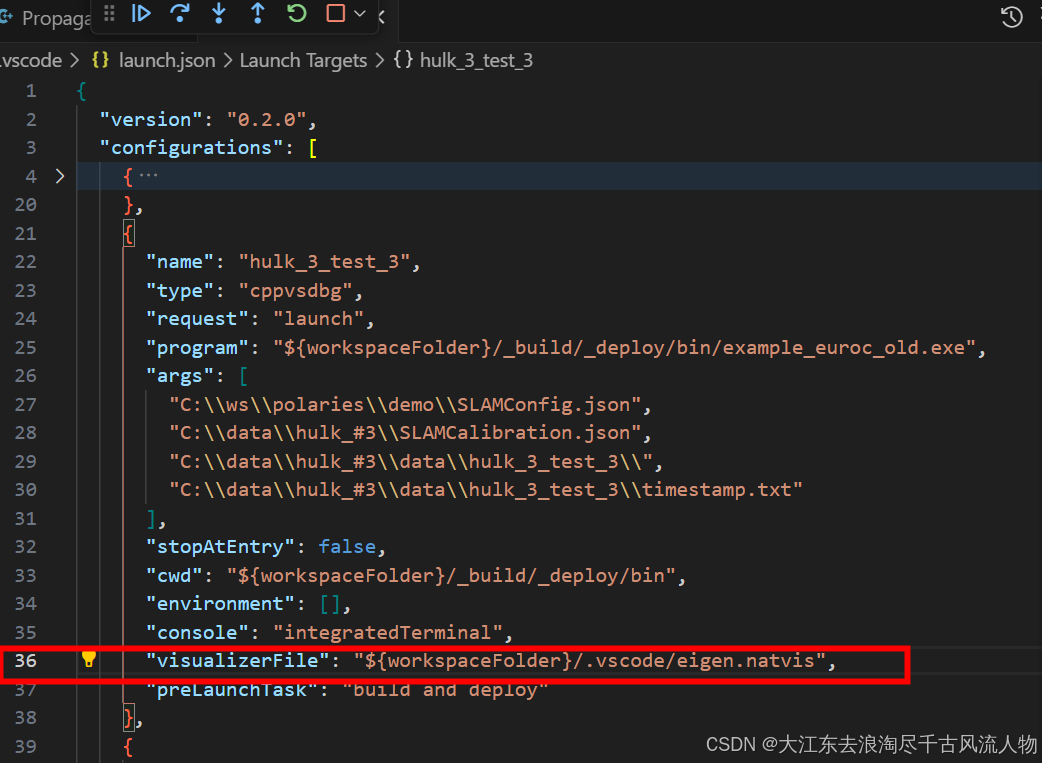Click the "args" key on line 26
The width and height of the screenshot is (1042, 763).
(179, 376)
